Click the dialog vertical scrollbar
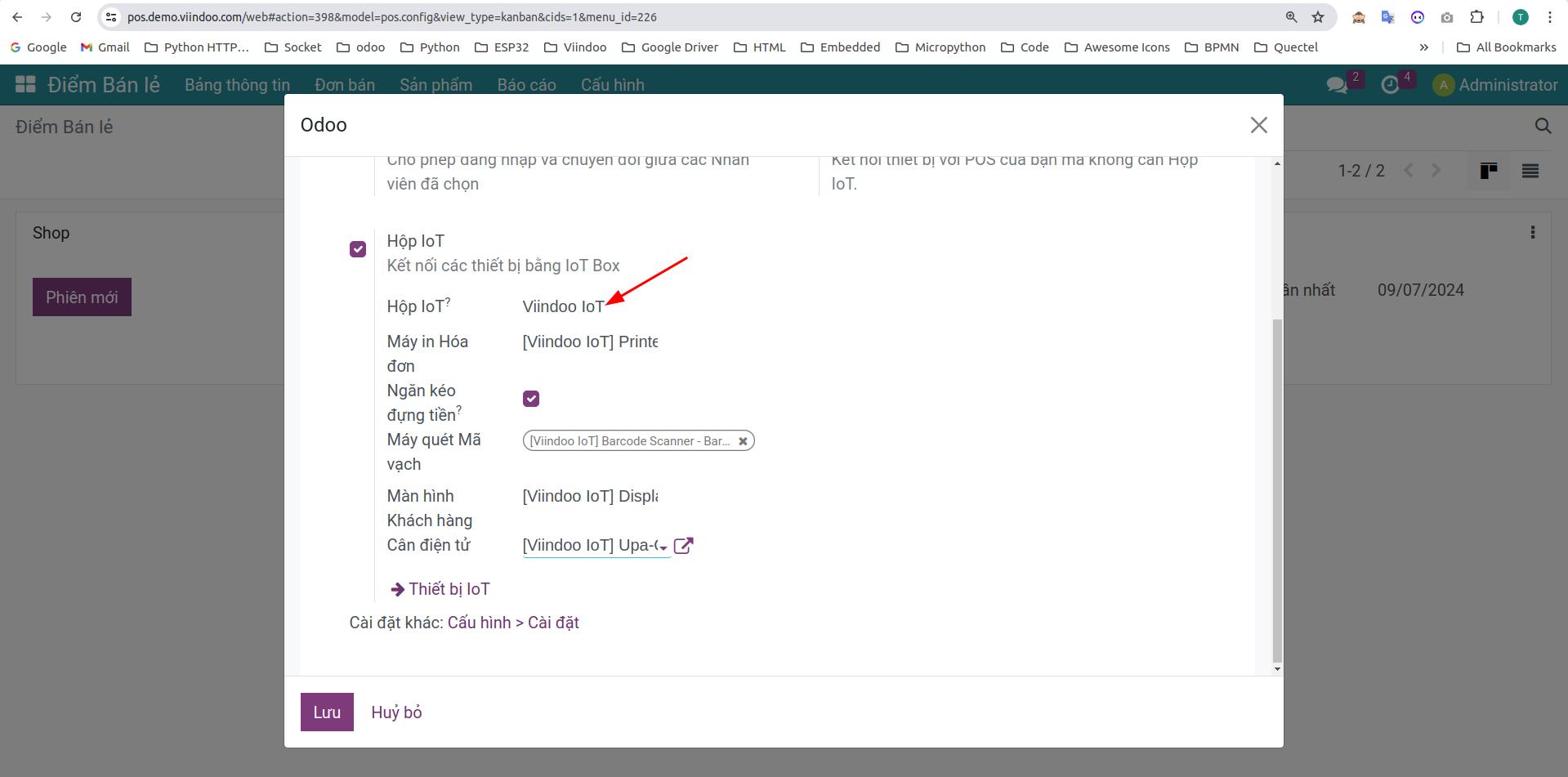Screen dimensions: 1568x777 (1277, 490)
